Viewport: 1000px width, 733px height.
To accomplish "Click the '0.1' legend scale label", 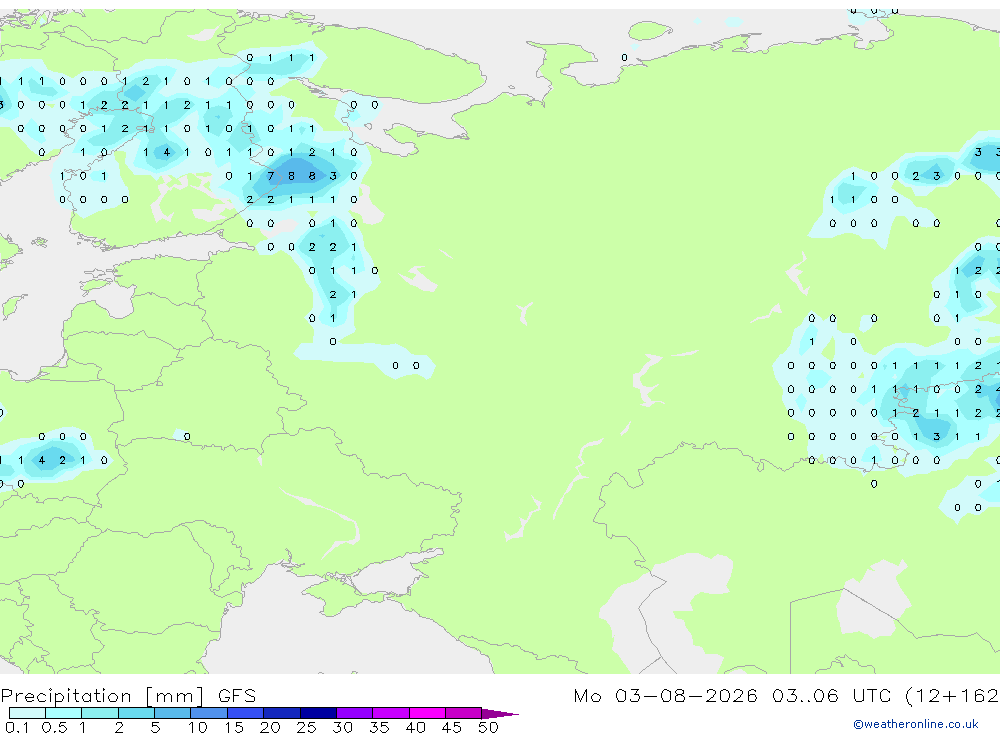I will coord(17,727).
